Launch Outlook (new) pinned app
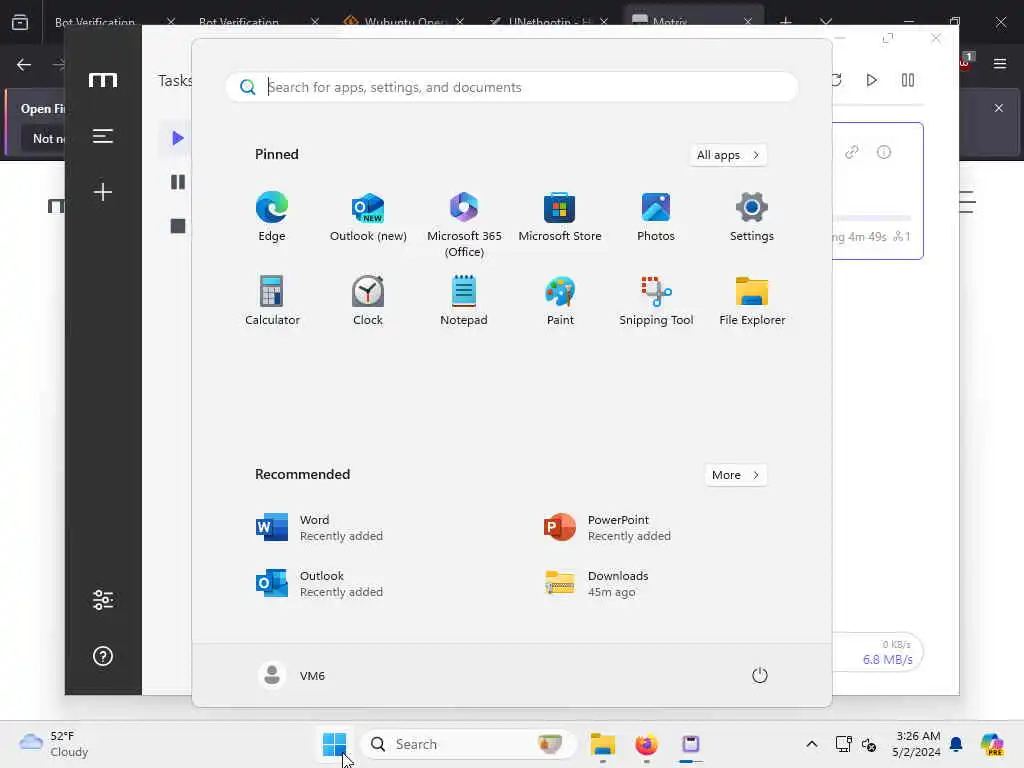This screenshot has height=768, width=1024. [368, 217]
